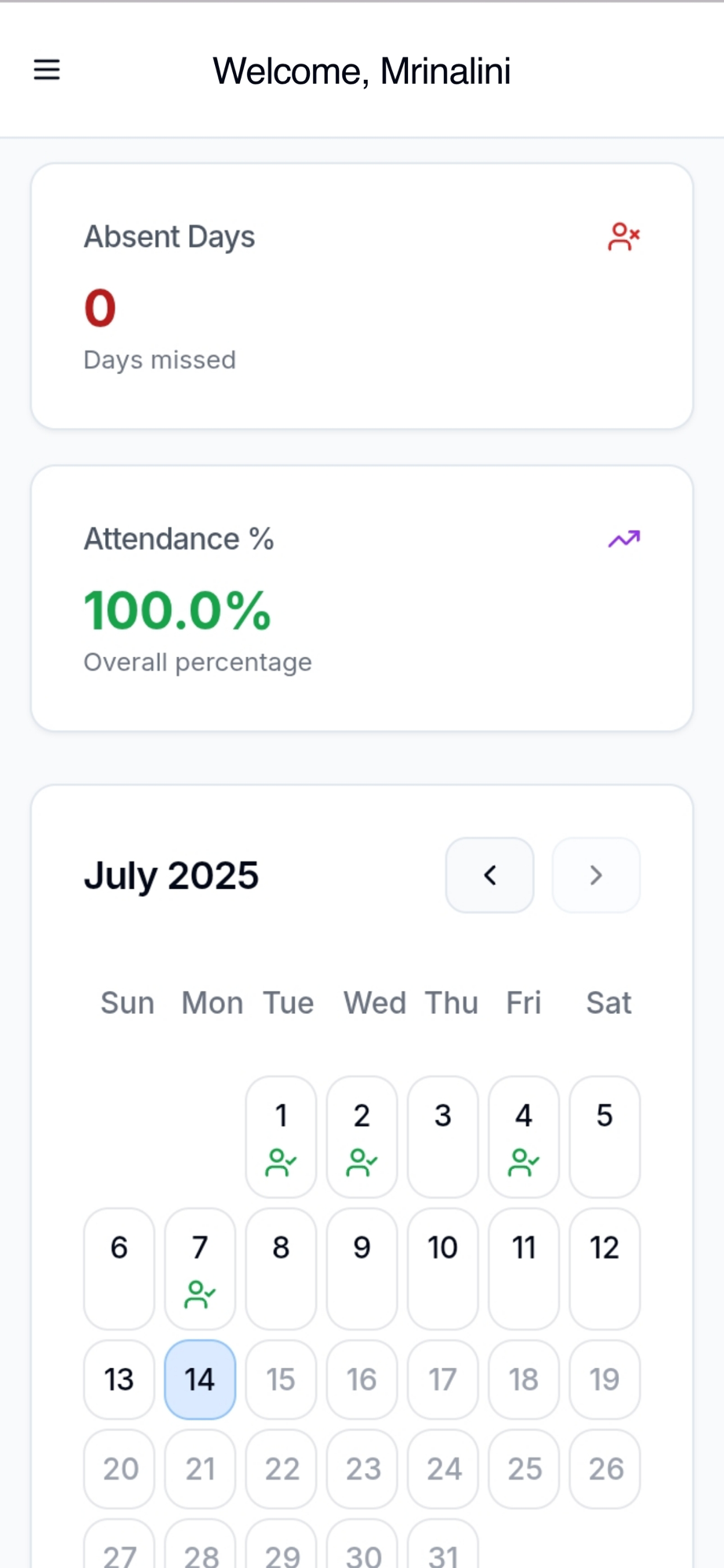The width and height of the screenshot is (724, 1568).
Task: Select July 26 date cell
Action: click(604, 1468)
